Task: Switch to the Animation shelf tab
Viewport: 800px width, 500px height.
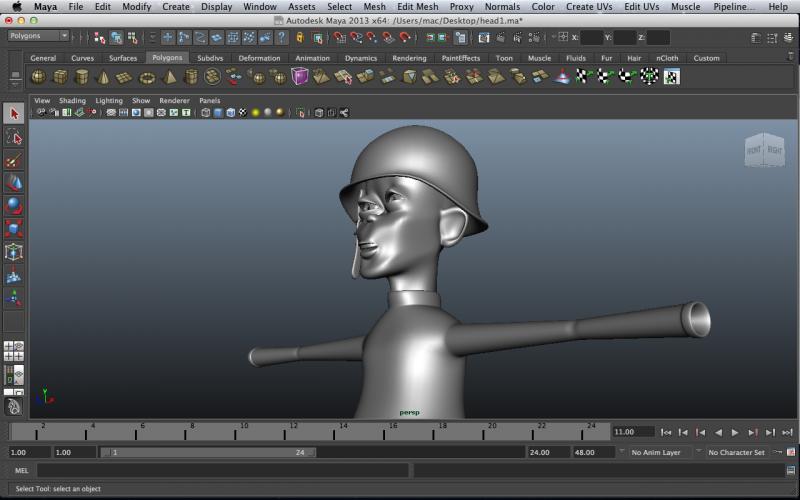Action: pos(312,58)
